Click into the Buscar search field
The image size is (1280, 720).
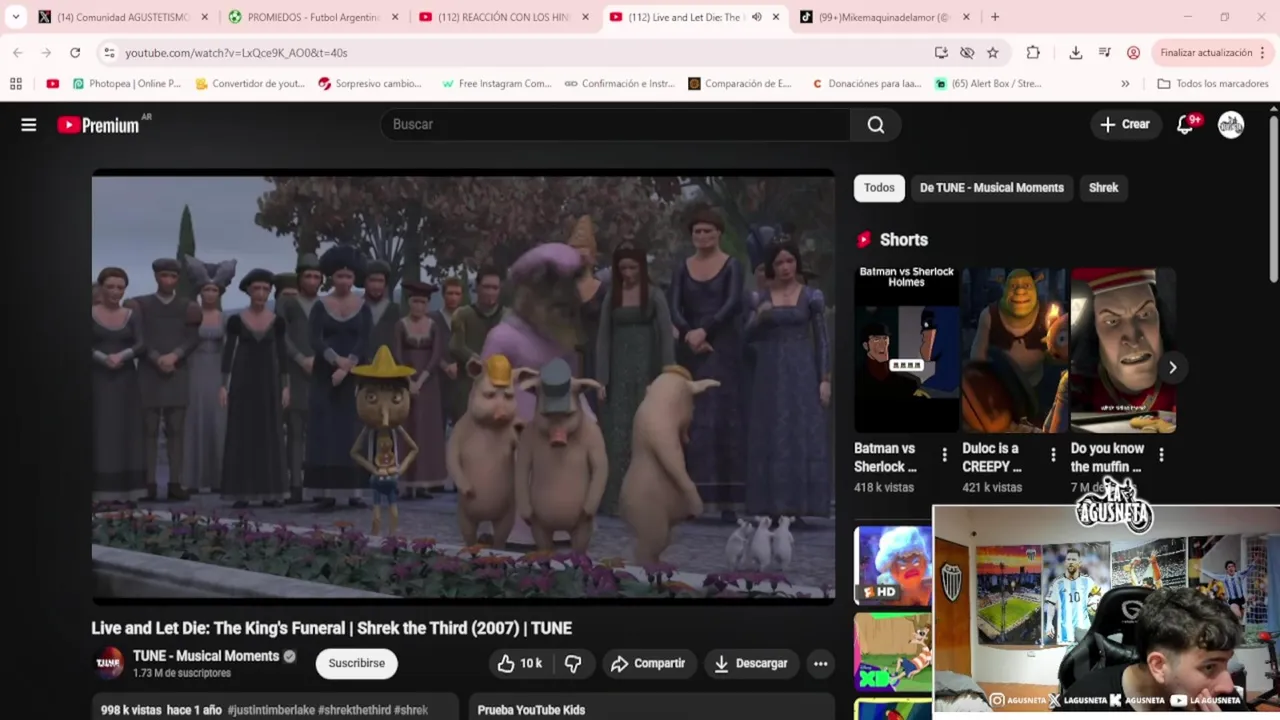click(x=615, y=125)
